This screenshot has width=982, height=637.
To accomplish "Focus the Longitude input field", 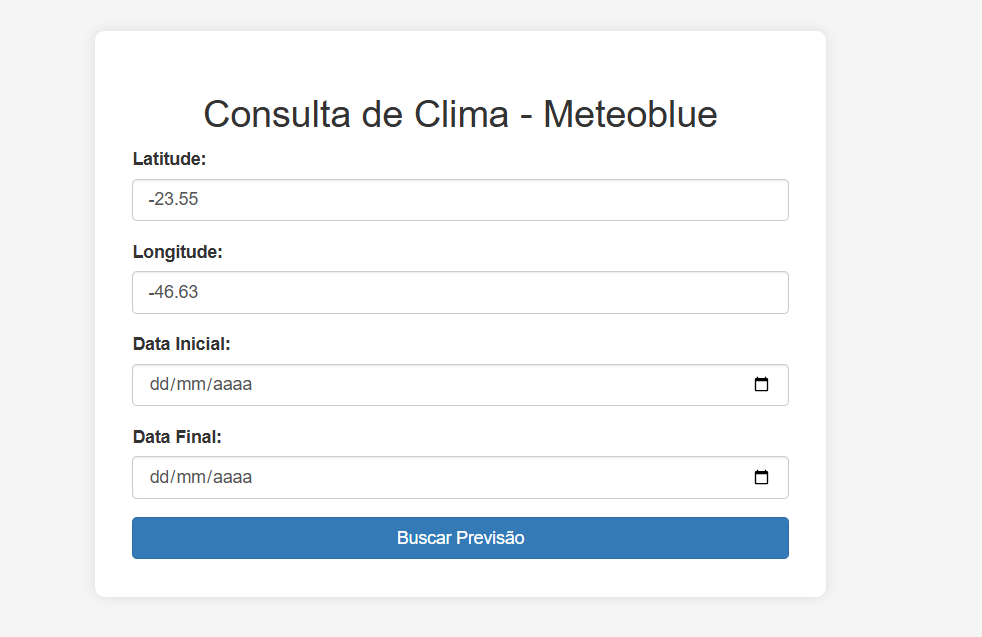I will 460,293.
